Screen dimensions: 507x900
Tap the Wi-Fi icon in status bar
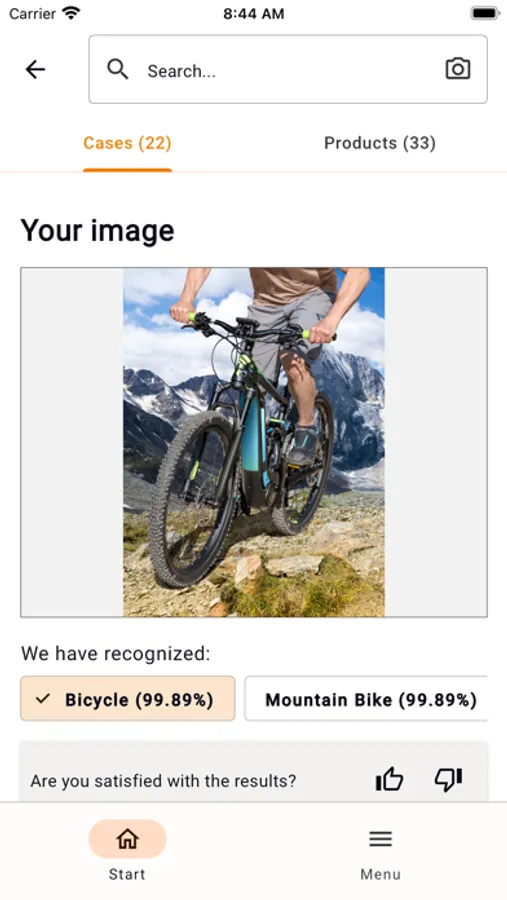[71, 13]
